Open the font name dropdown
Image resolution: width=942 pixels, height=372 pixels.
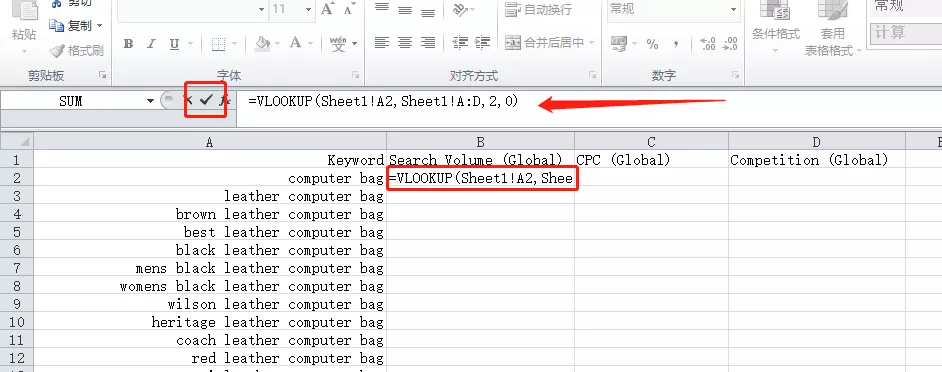click(261, 9)
